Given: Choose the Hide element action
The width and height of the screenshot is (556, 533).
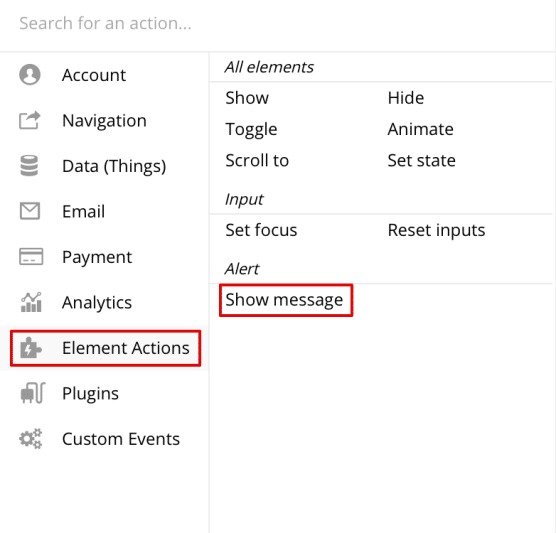Looking at the screenshot, I should coord(406,98).
